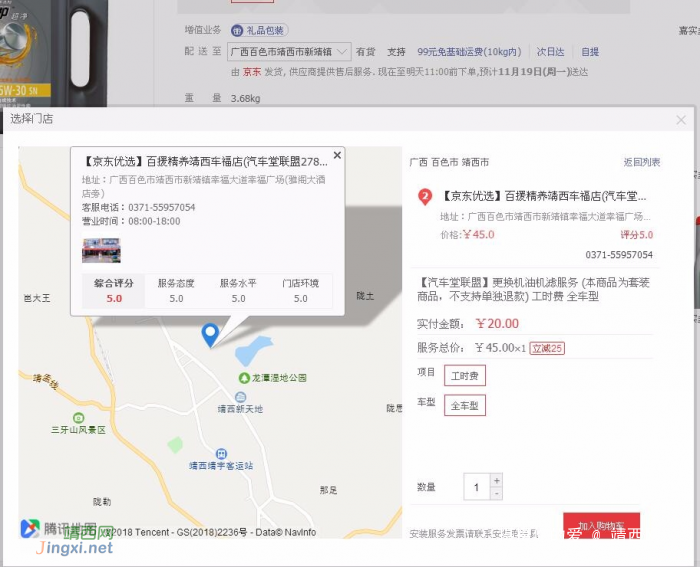Click the 营业时间：08:00-18:00 text

point(131,221)
